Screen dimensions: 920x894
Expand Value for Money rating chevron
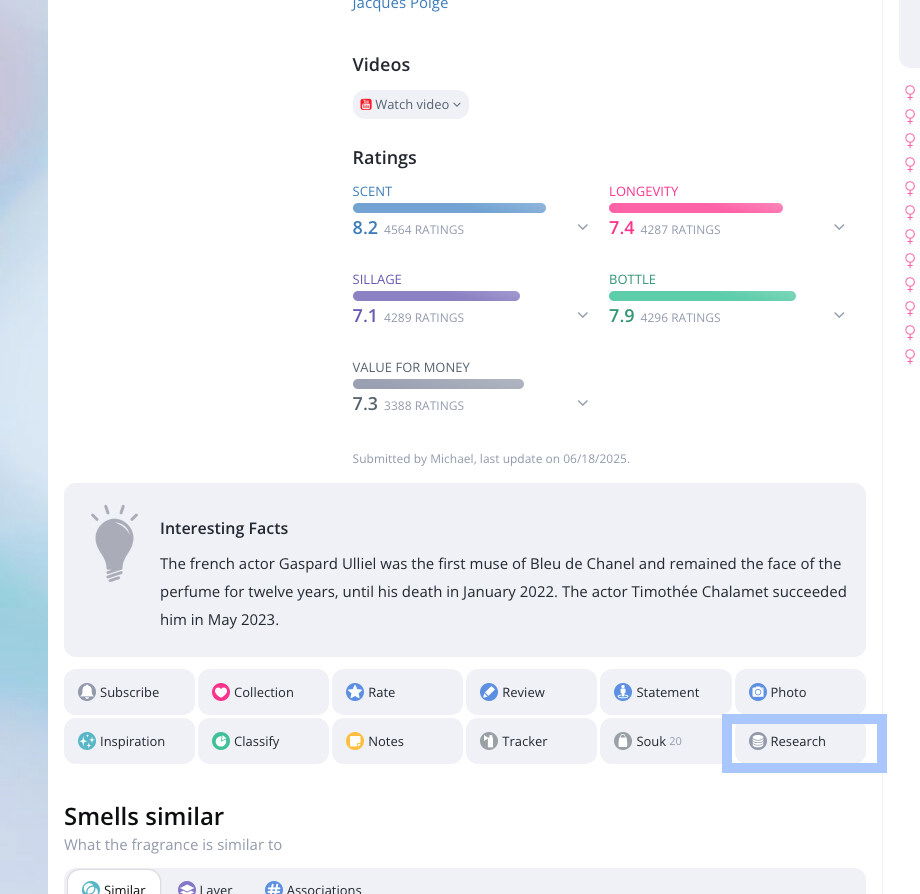click(x=583, y=403)
